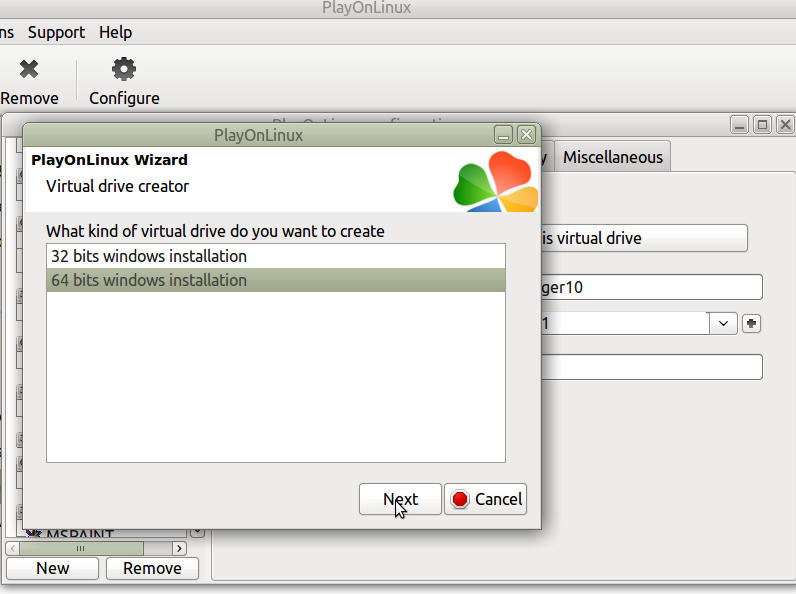Click the PlayOnLinux clover logo
796x594 pixels.
[x=496, y=182]
